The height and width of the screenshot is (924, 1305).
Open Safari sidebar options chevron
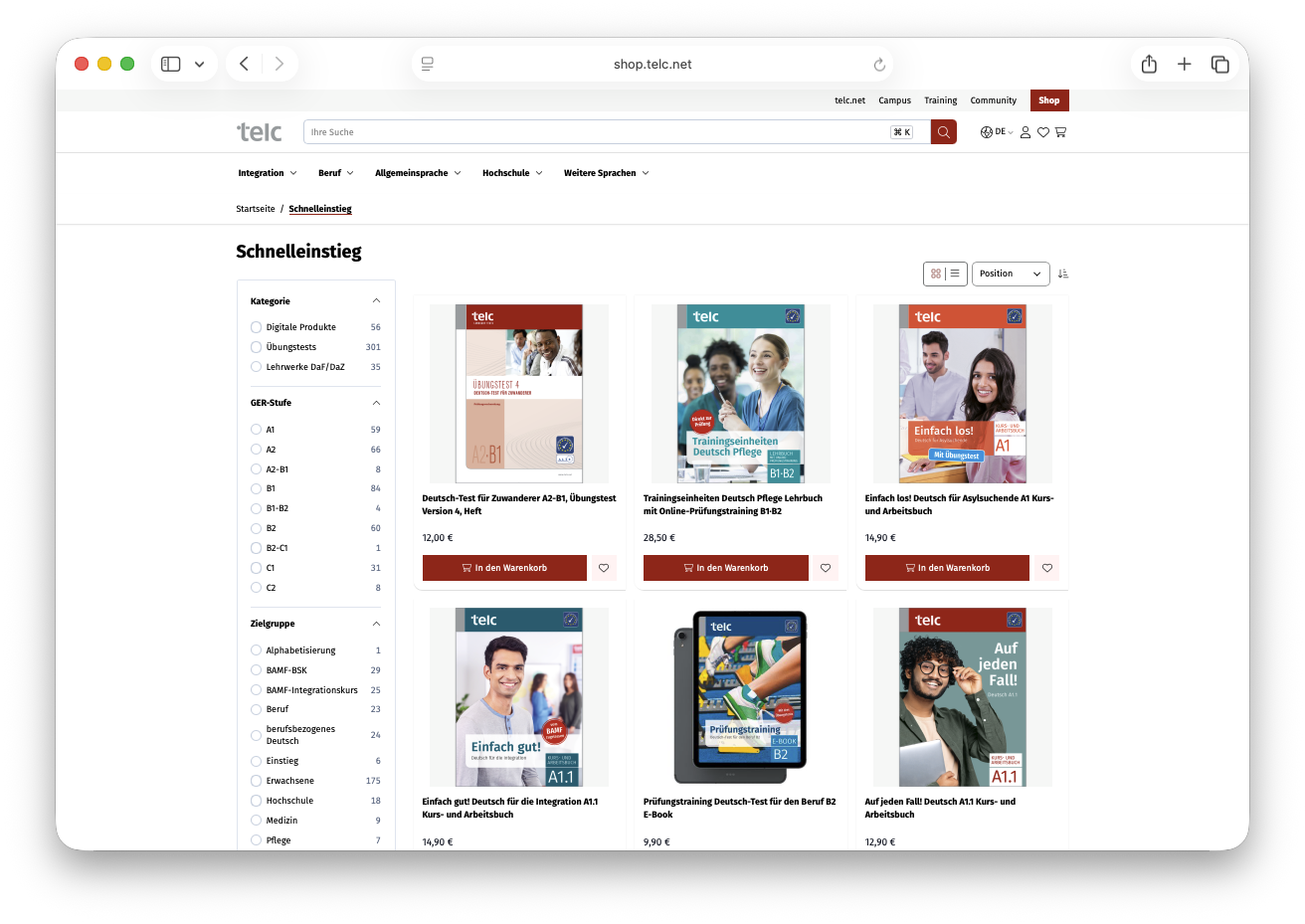click(200, 65)
